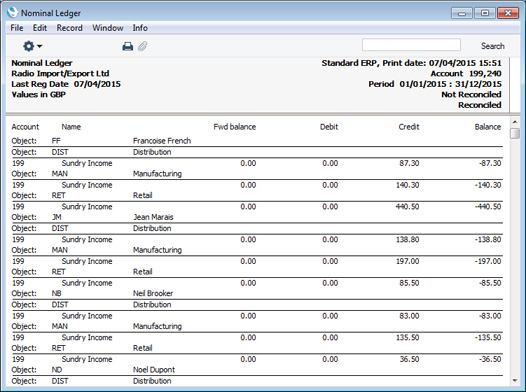The height and width of the screenshot is (392, 526).
Task: Click the Neil Brooker object name
Action: tap(153, 293)
